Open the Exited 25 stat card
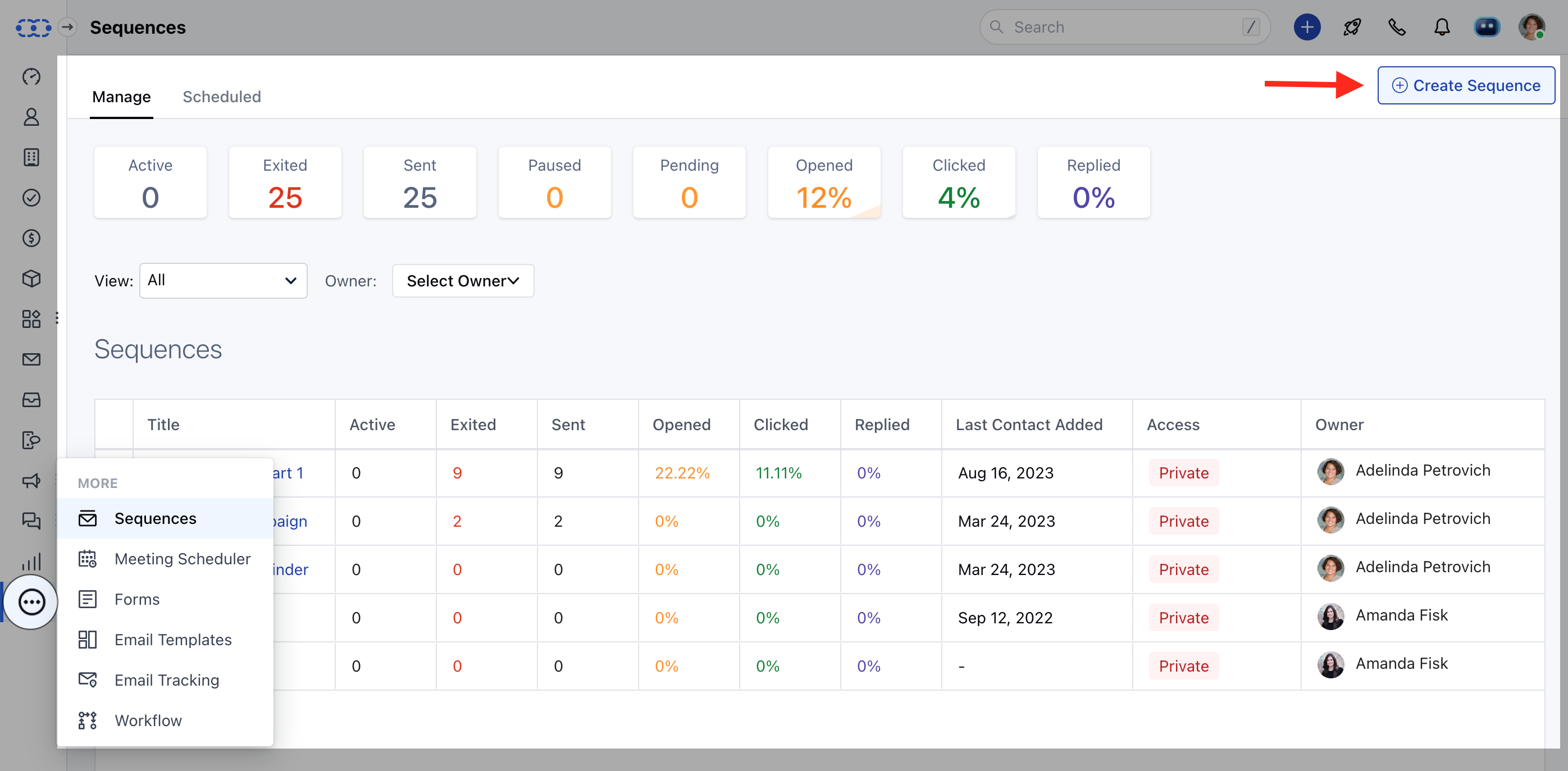This screenshot has width=1568, height=771. pyautogui.click(x=284, y=182)
